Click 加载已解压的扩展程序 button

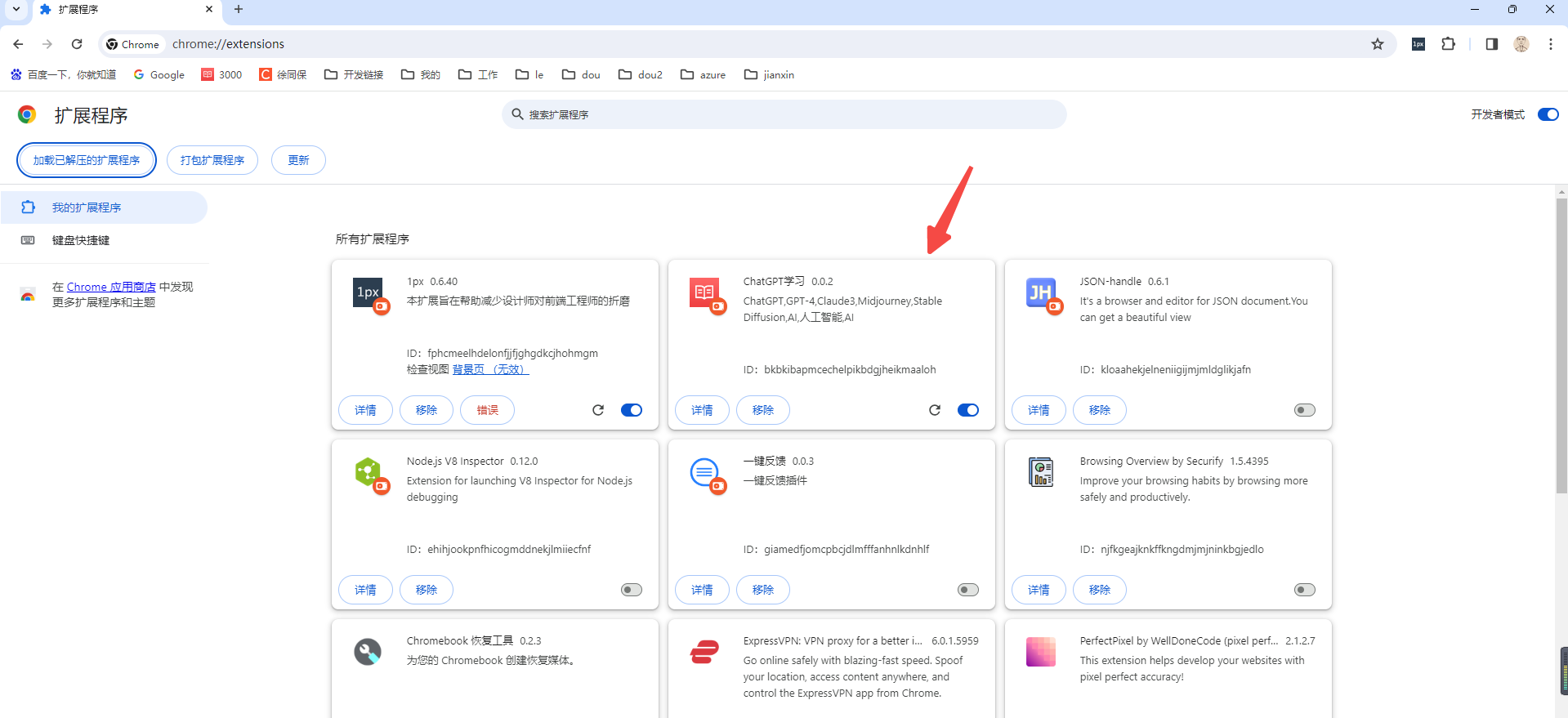87,160
